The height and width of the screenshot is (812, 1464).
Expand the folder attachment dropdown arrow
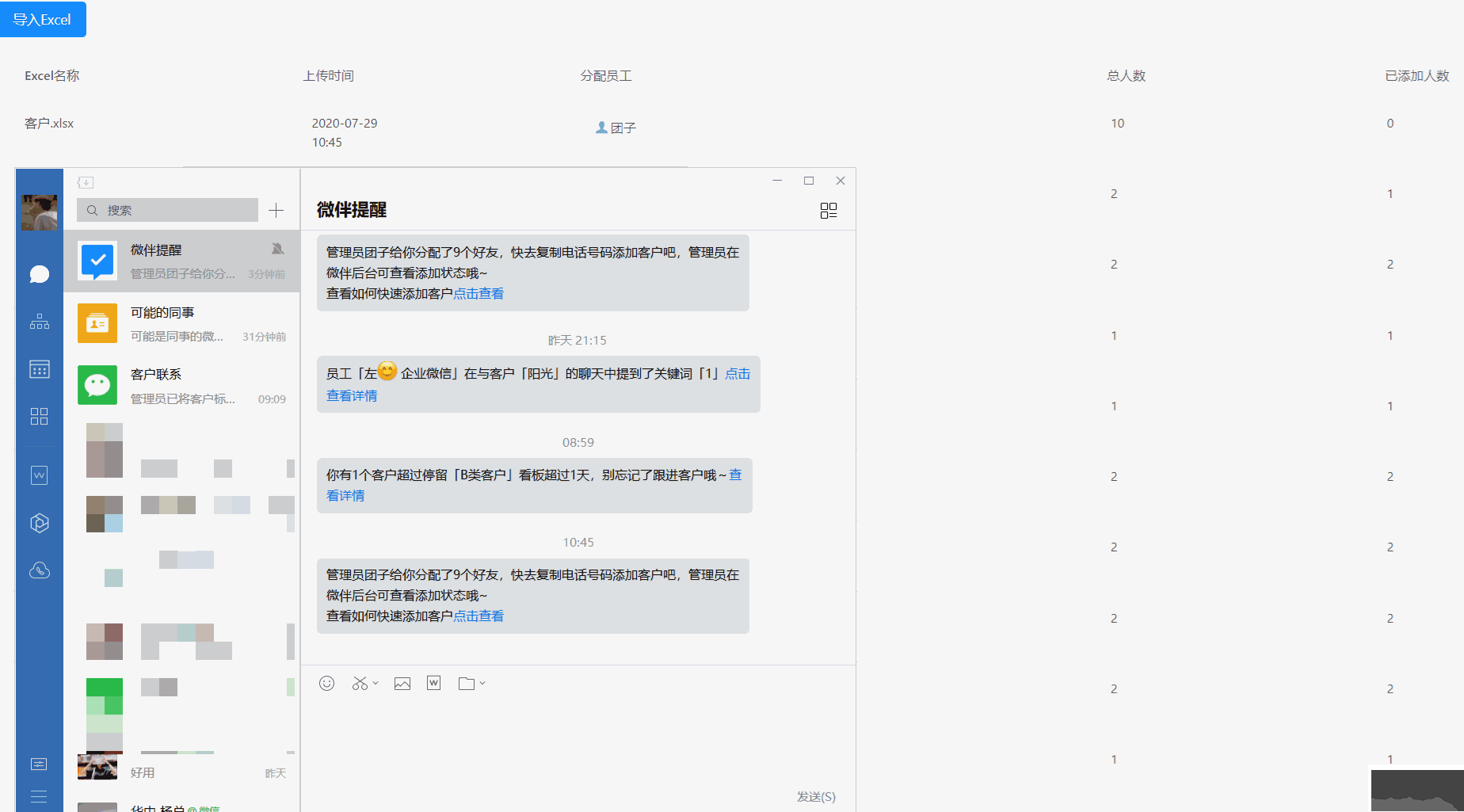(x=482, y=683)
